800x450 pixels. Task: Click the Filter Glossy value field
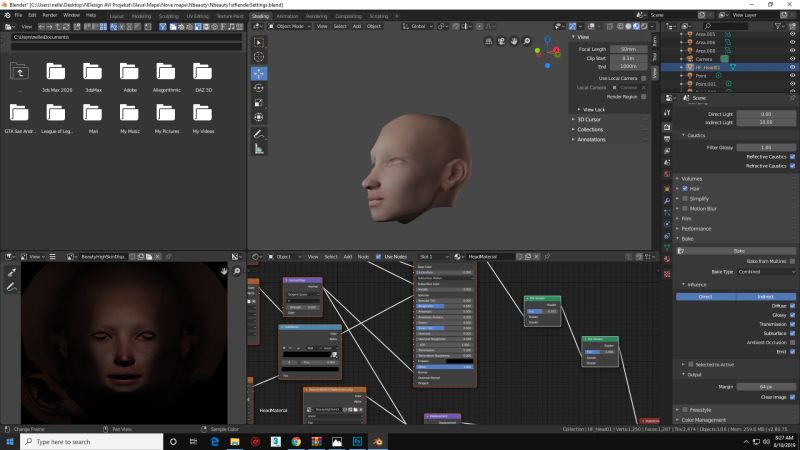765,147
